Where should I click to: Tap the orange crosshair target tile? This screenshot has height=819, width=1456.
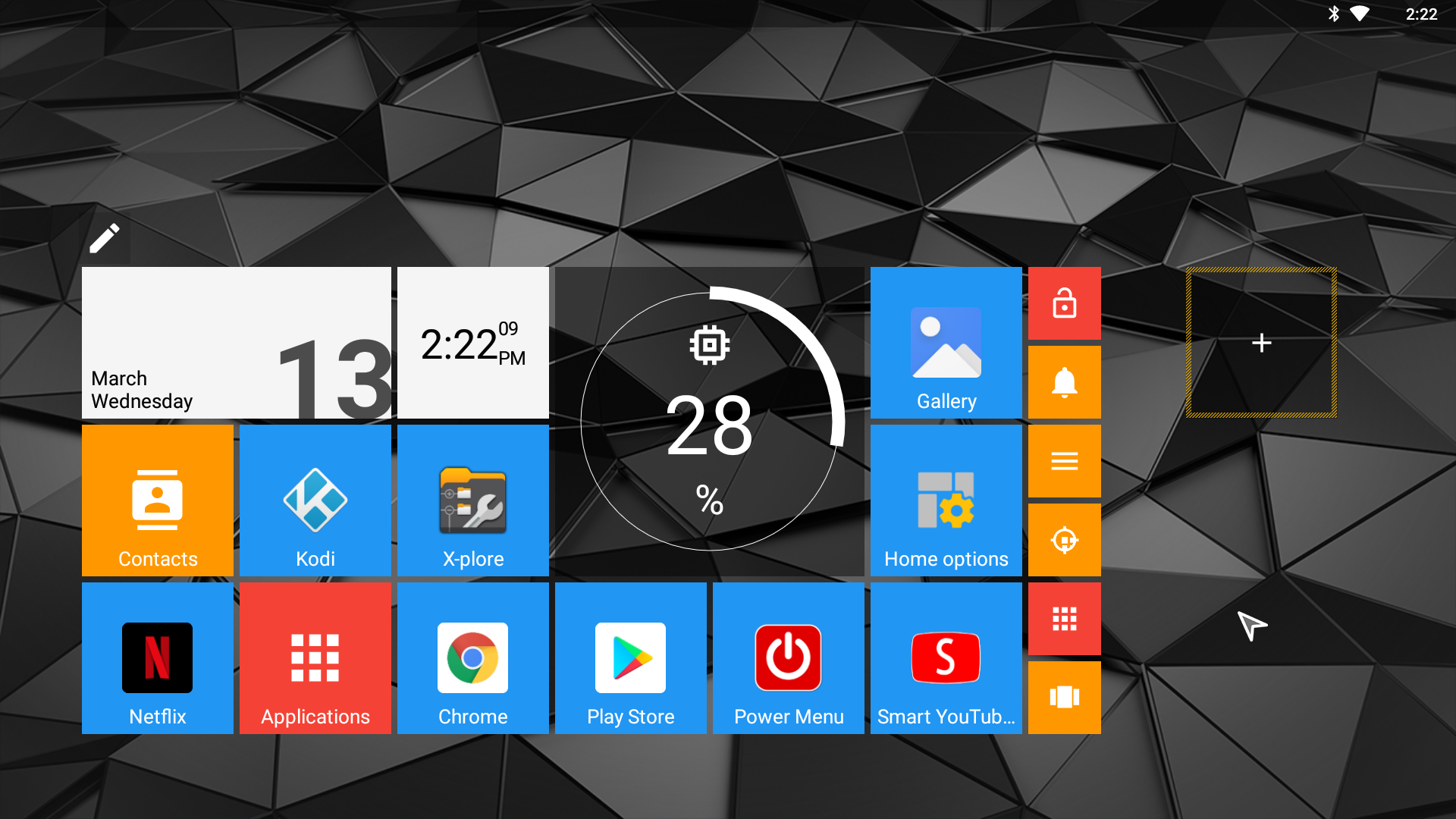tap(1065, 540)
